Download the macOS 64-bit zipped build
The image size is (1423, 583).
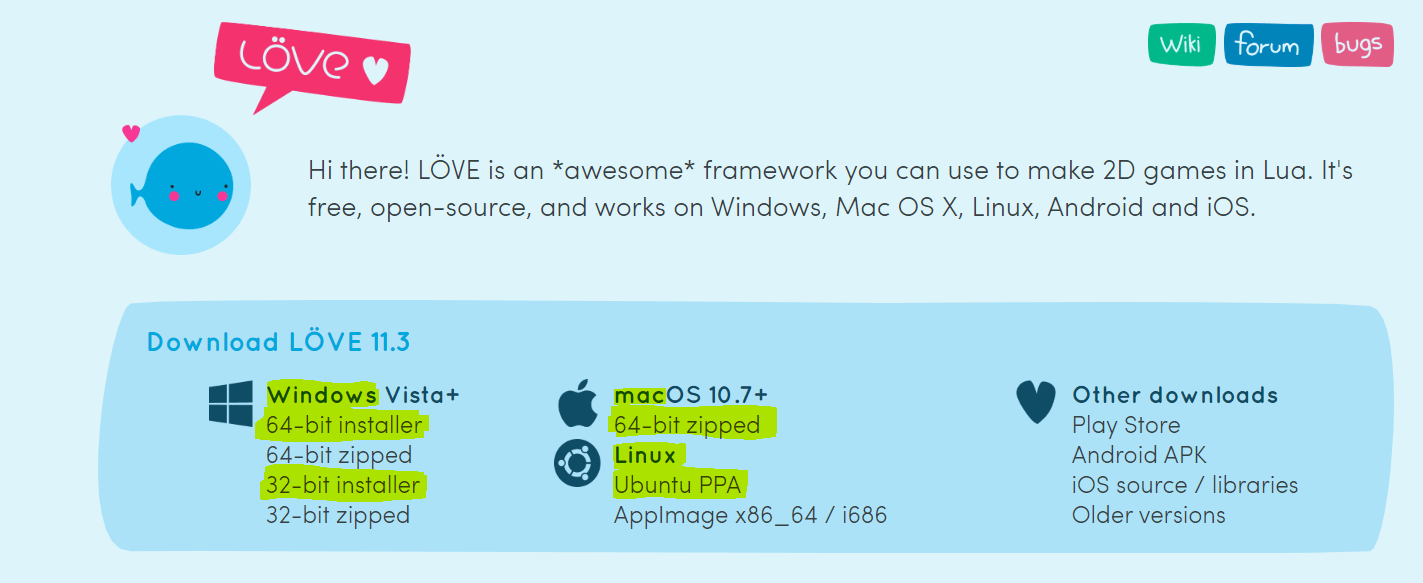click(x=687, y=425)
